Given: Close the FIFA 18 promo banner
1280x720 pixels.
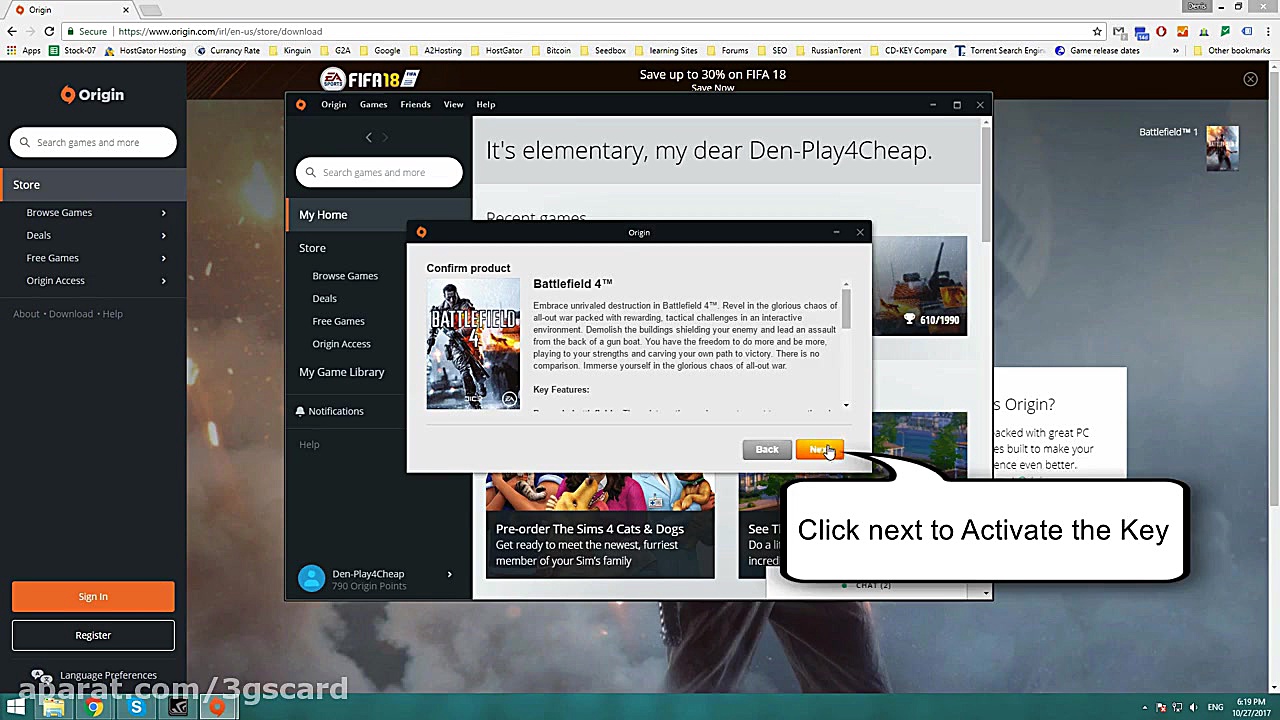Looking at the screenshot, I should point(1250,79).
